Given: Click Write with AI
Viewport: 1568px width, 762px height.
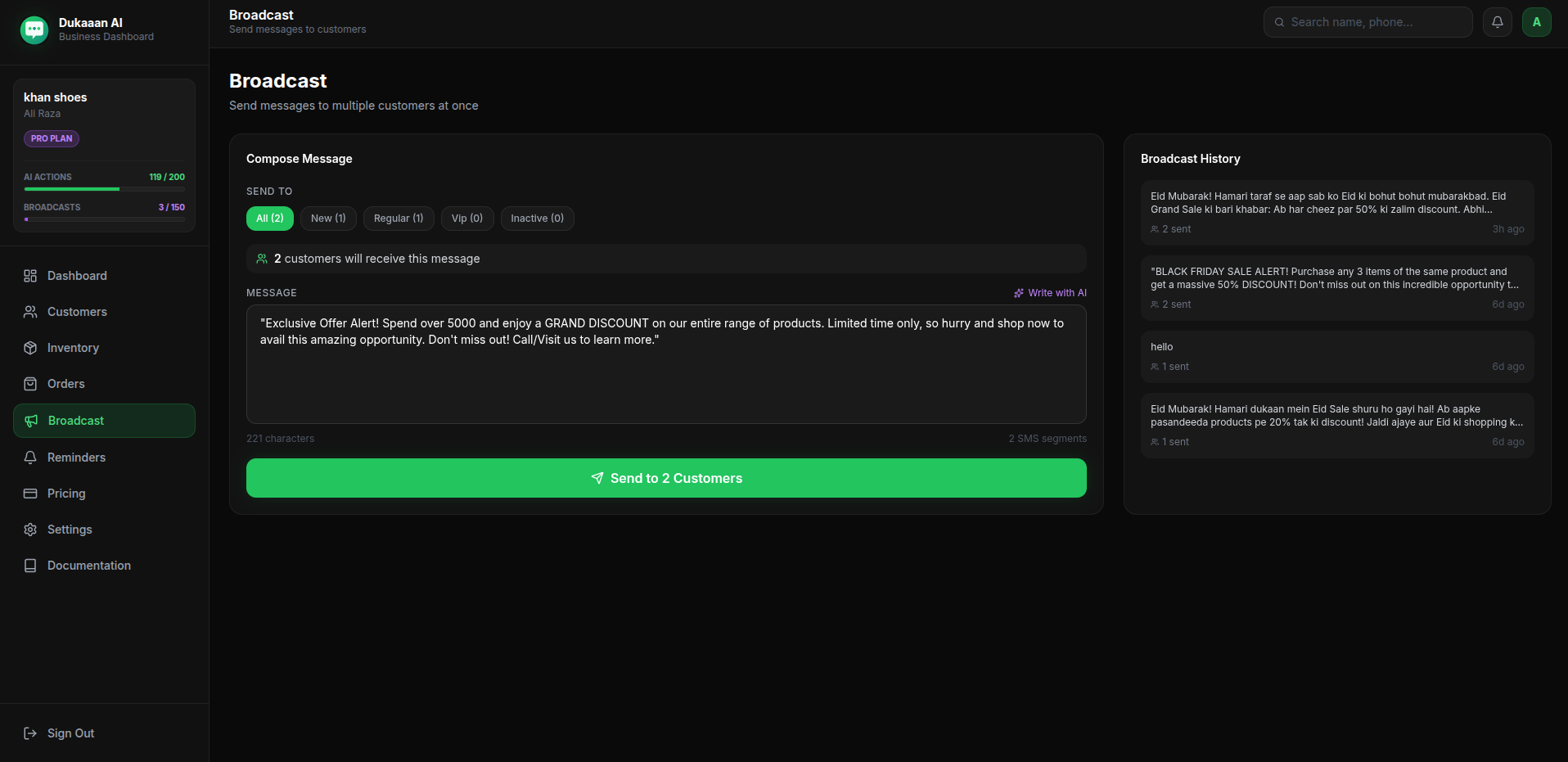Looking at the screenshot, I should click(x=1051, y=292).
